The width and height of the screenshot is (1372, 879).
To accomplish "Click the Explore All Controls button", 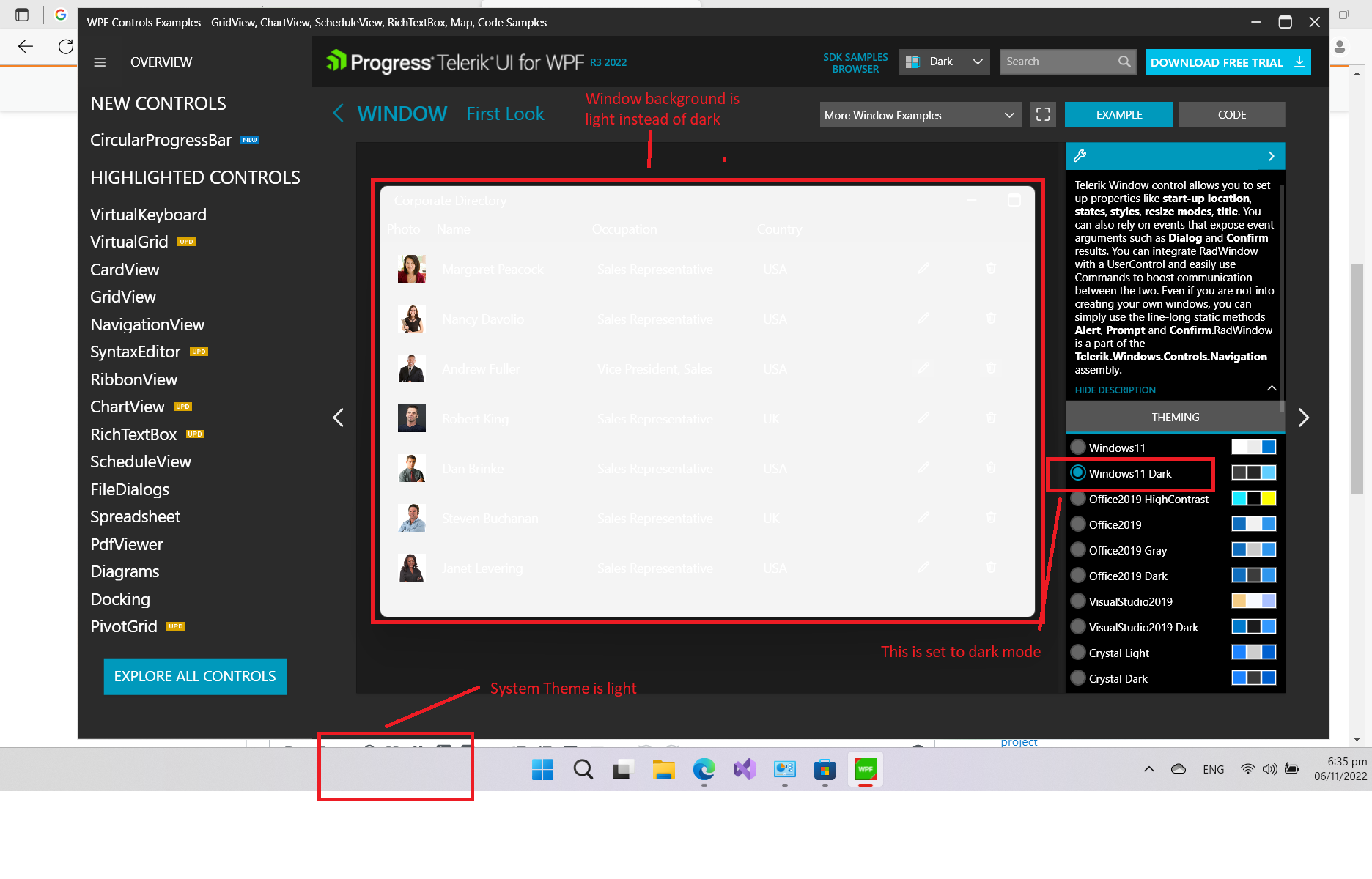I will click(x=195, y=676).
